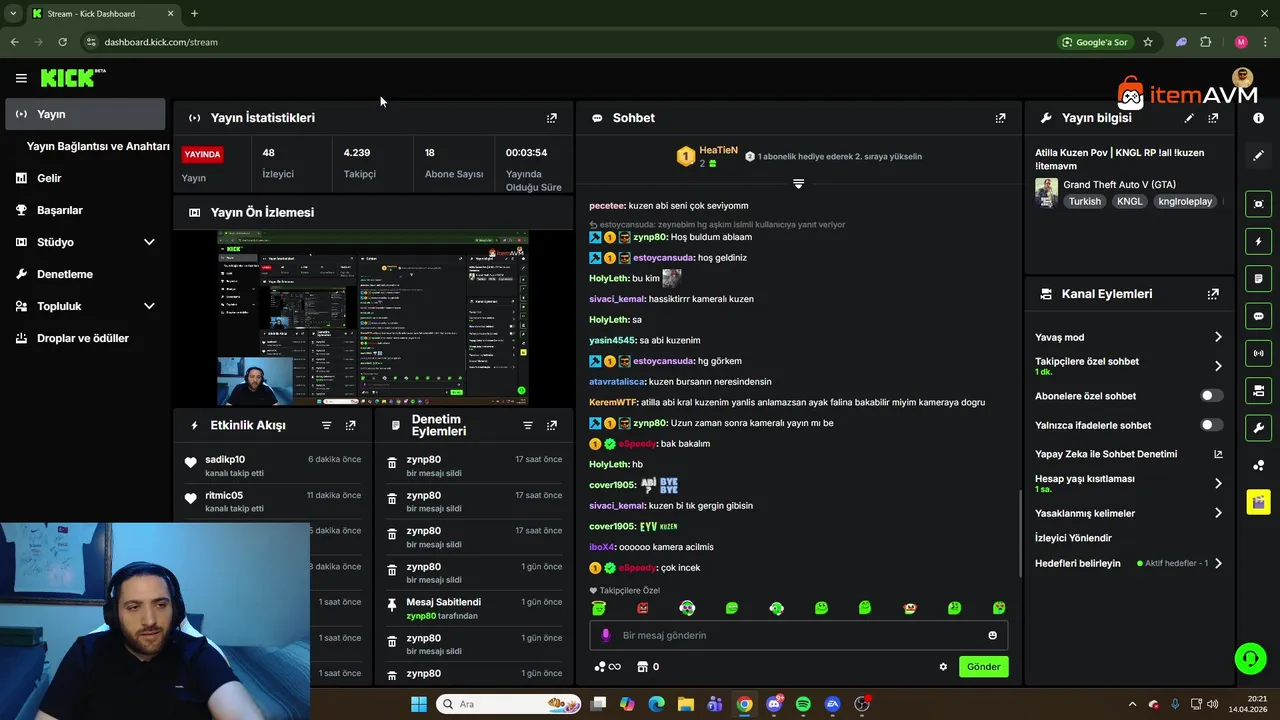Open Droplar ve ödüller page

click(85, 338)
